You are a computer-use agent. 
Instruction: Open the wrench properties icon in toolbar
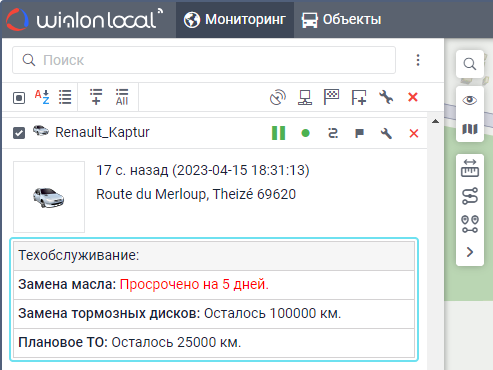[386, 97]
